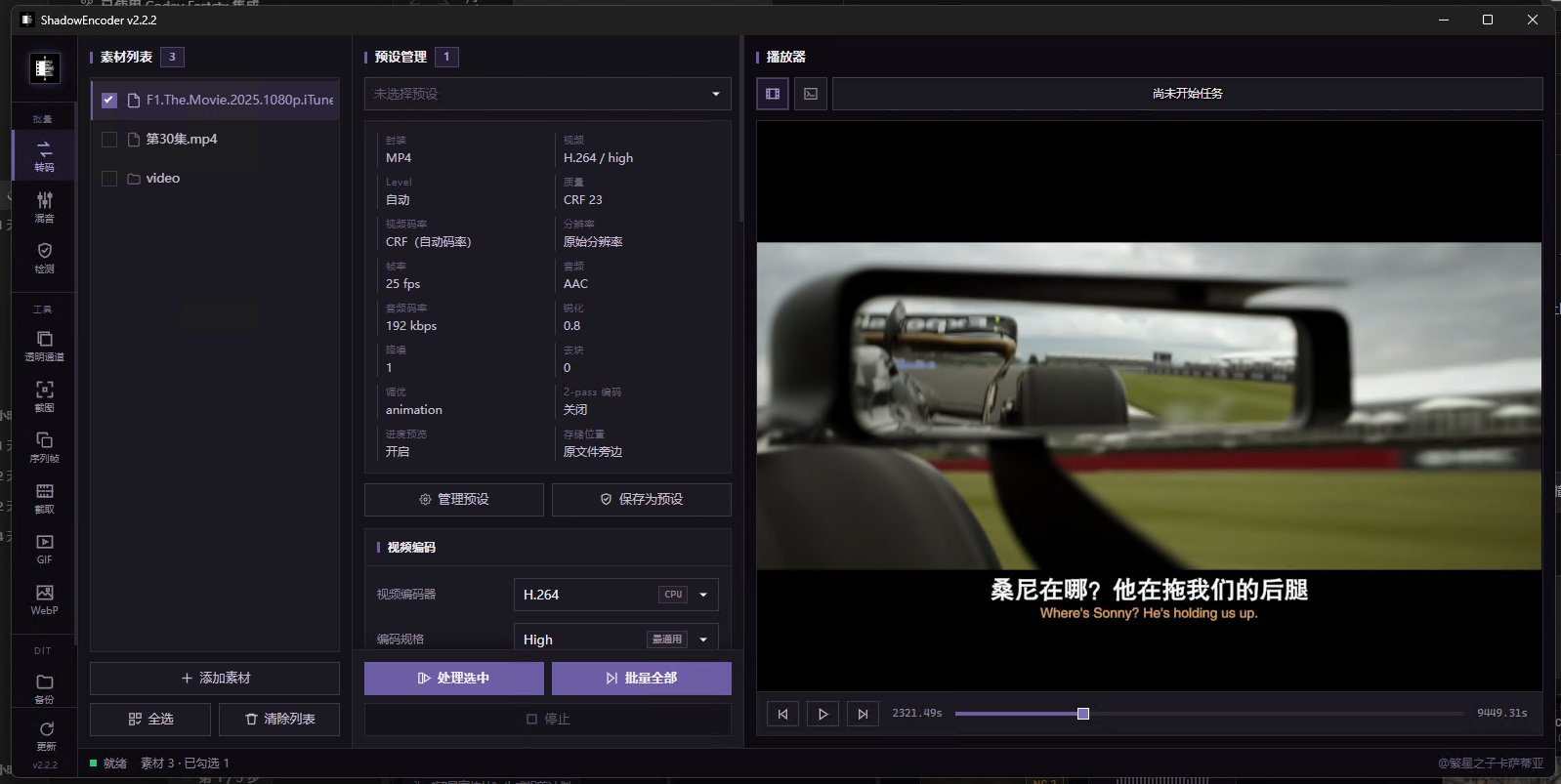Select the 第30集.mp4 file name
The width and height of the screenshot is (1561, 784).
click(x=182, y=139)
